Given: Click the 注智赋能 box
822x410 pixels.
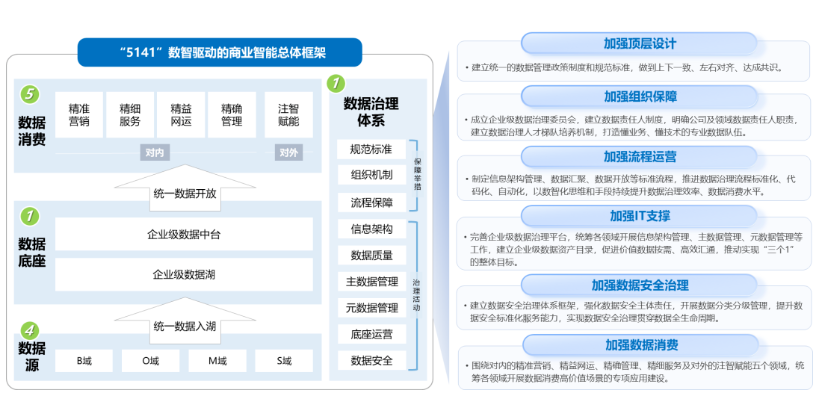Looking at the screenshot, I should point(288,115).
